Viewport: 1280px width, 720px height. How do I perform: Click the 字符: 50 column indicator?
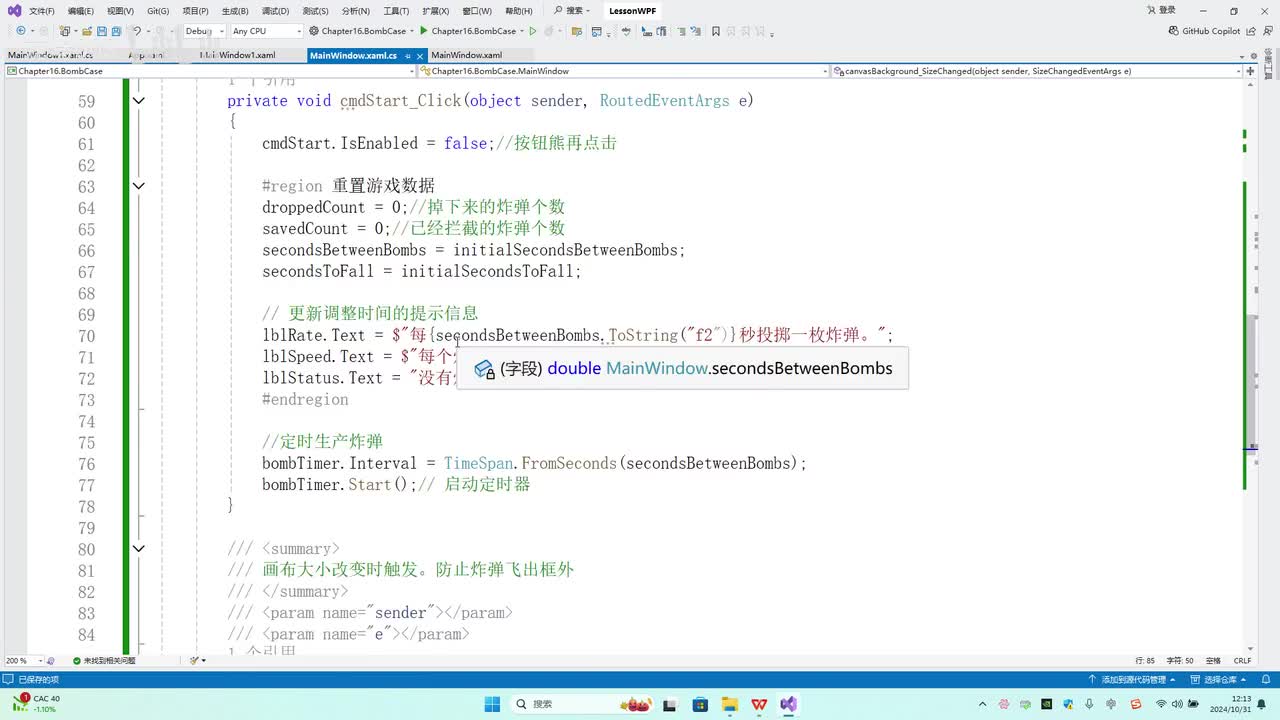pyautogui.click(x=1181, y=660)
